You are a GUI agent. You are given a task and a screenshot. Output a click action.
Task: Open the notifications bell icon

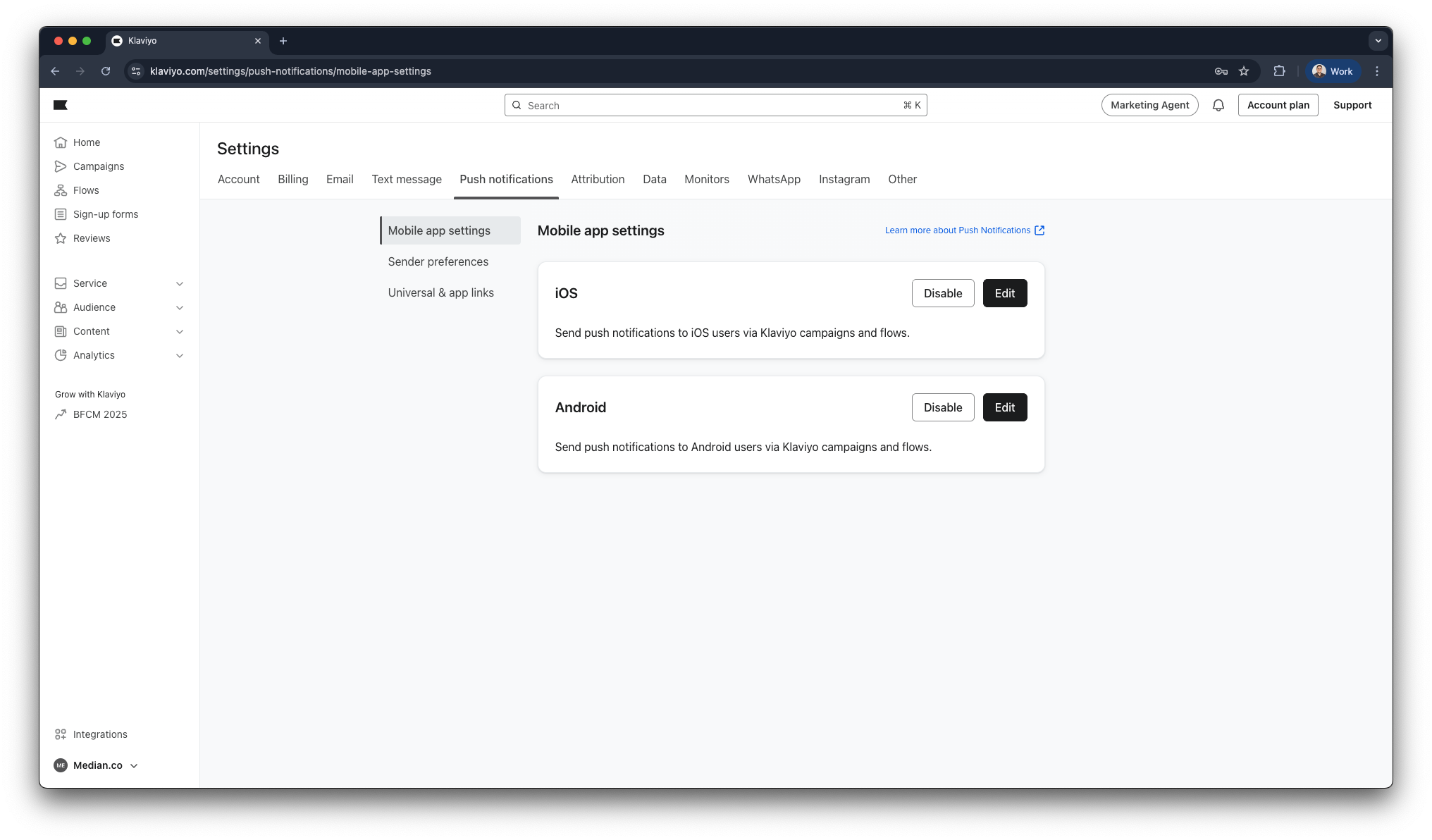tap(1218, 105)
